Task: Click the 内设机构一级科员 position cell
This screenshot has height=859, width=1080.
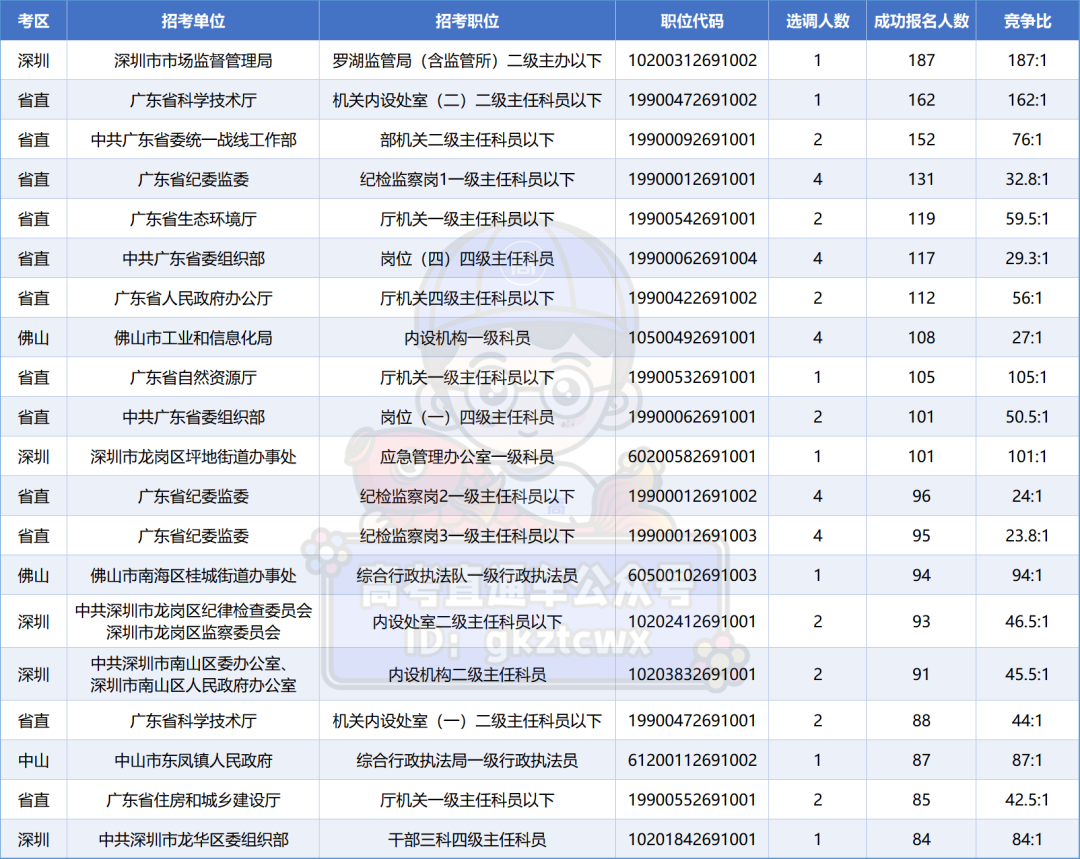Action: tap(467, 338)
